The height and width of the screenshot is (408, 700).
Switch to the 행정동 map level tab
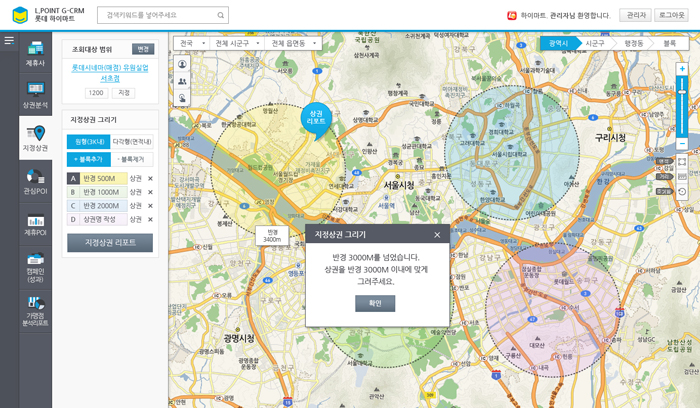point(633,43)
